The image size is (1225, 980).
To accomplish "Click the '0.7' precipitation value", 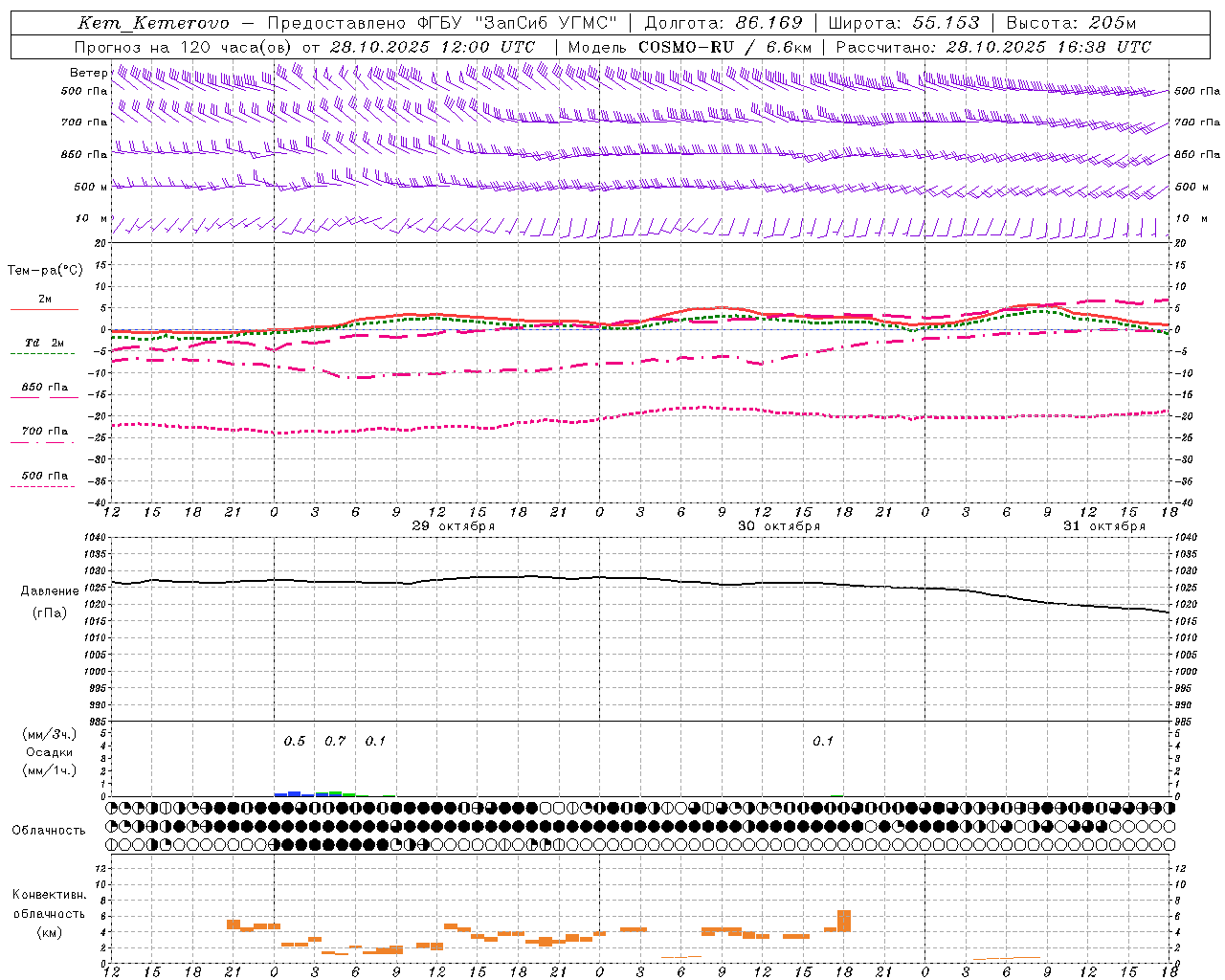I will [x=335, y=742].
